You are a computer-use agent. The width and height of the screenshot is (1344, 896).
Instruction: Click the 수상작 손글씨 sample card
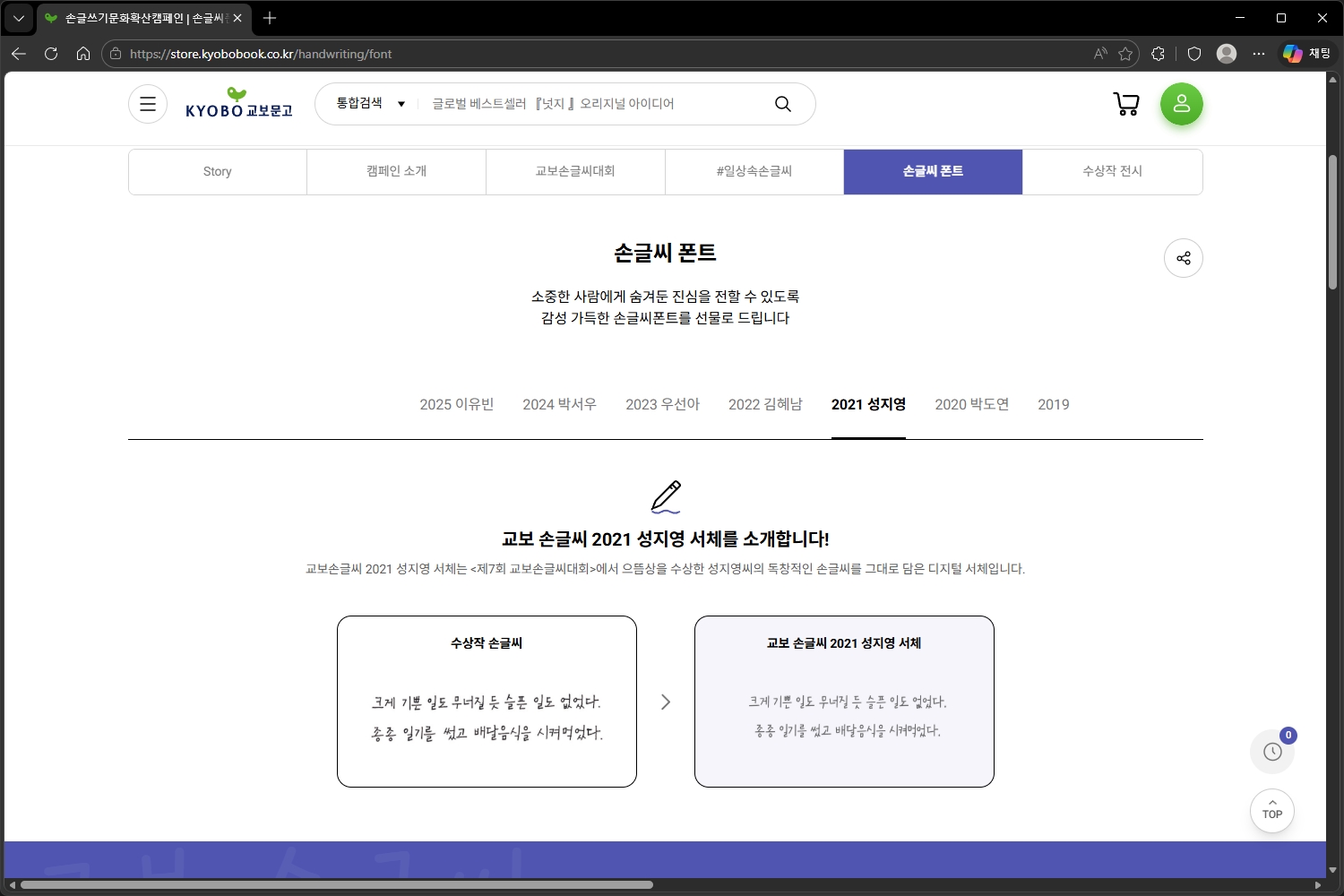pyautogui.click(x=487, y=702)
